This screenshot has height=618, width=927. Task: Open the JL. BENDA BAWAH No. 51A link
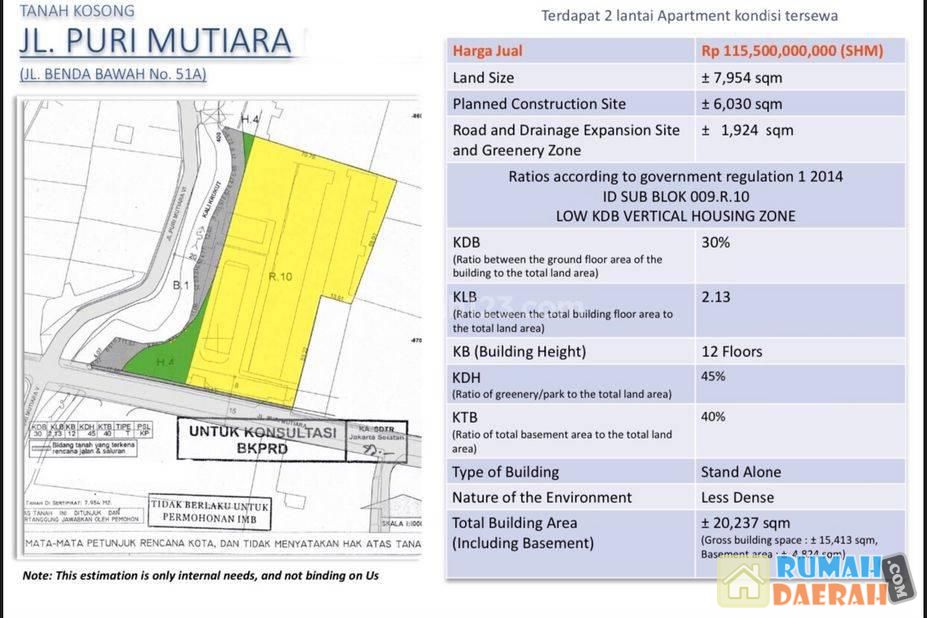[x=113, y=75]
